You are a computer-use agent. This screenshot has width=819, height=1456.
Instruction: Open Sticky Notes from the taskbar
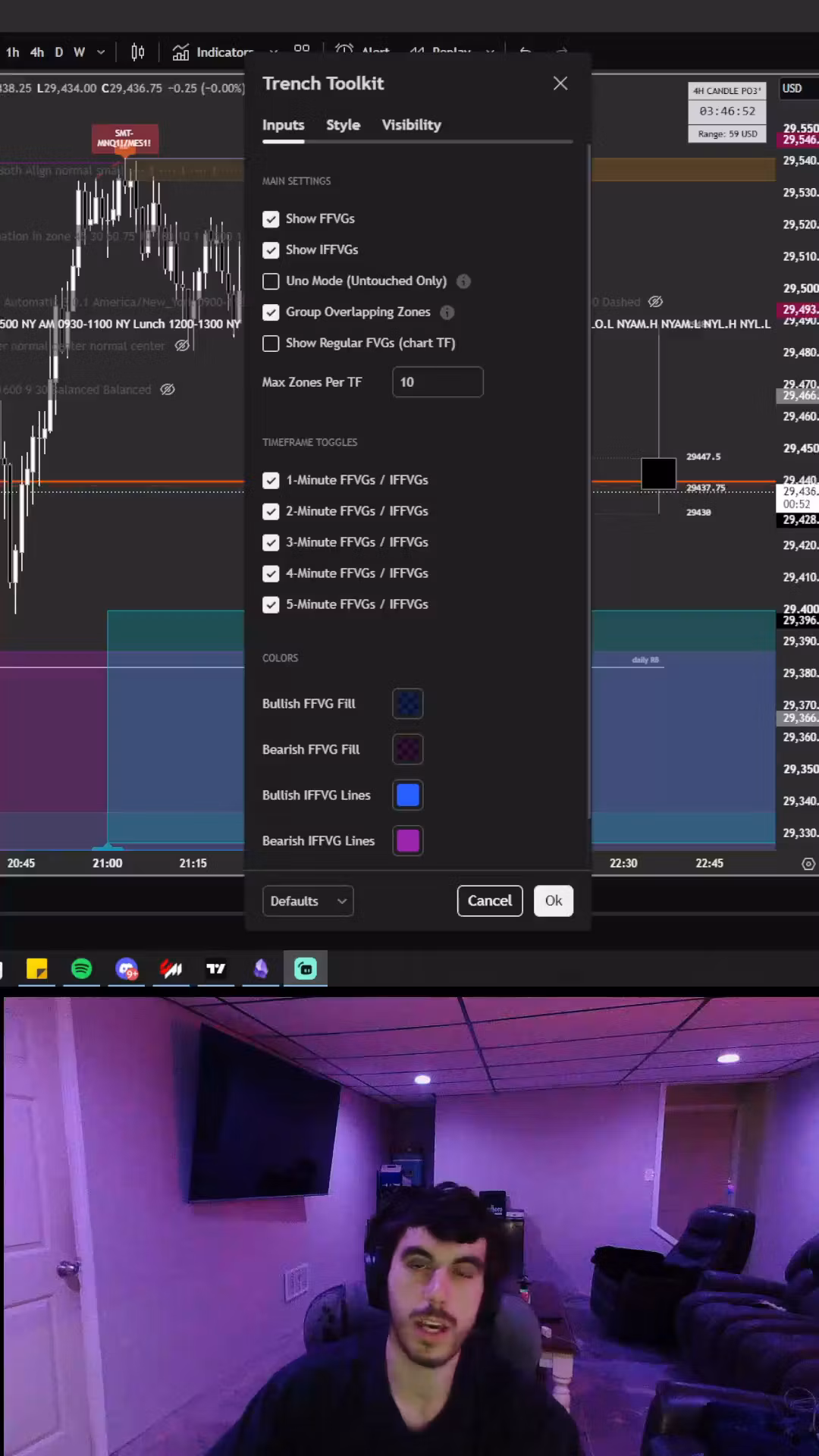[x=36, y=968]
